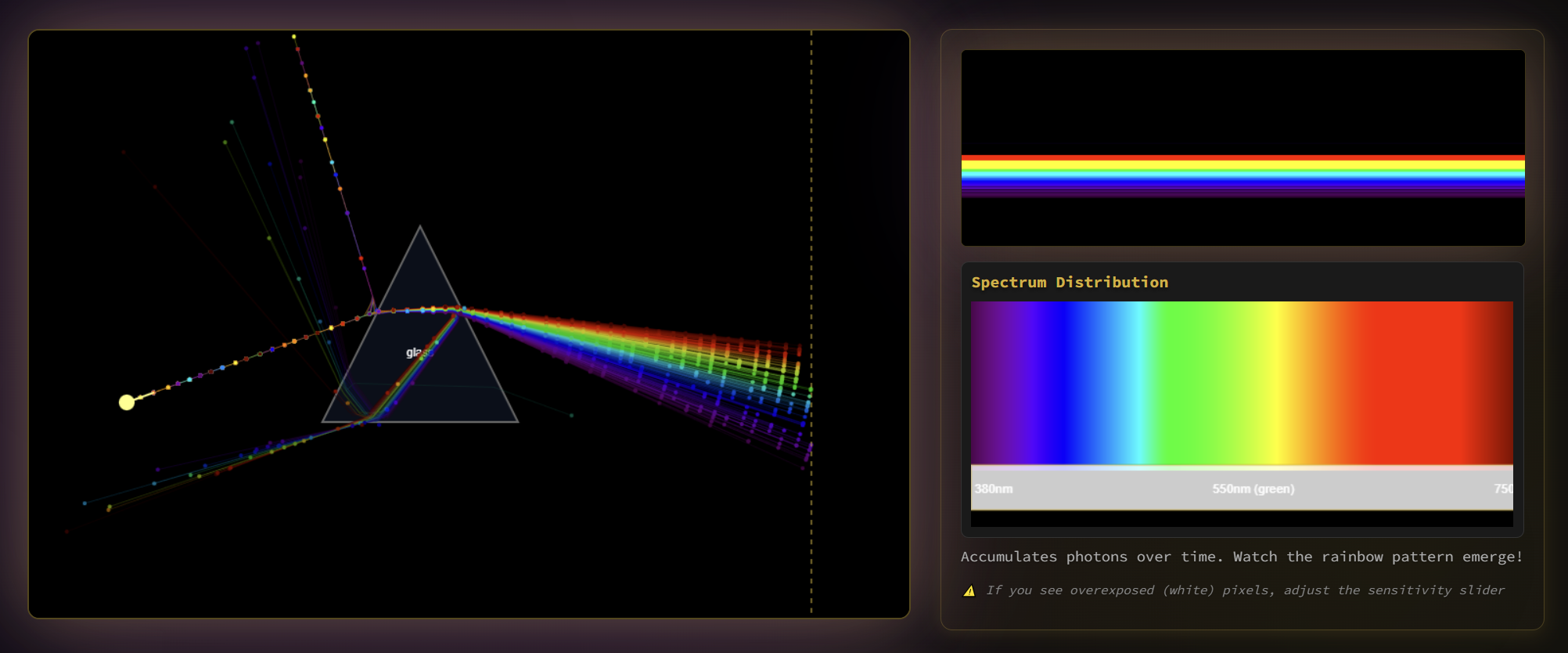Click the yellow light source dot
The height and width of the screenshot is (653, 1568).
pyautogui.click(x=127, y=402)
